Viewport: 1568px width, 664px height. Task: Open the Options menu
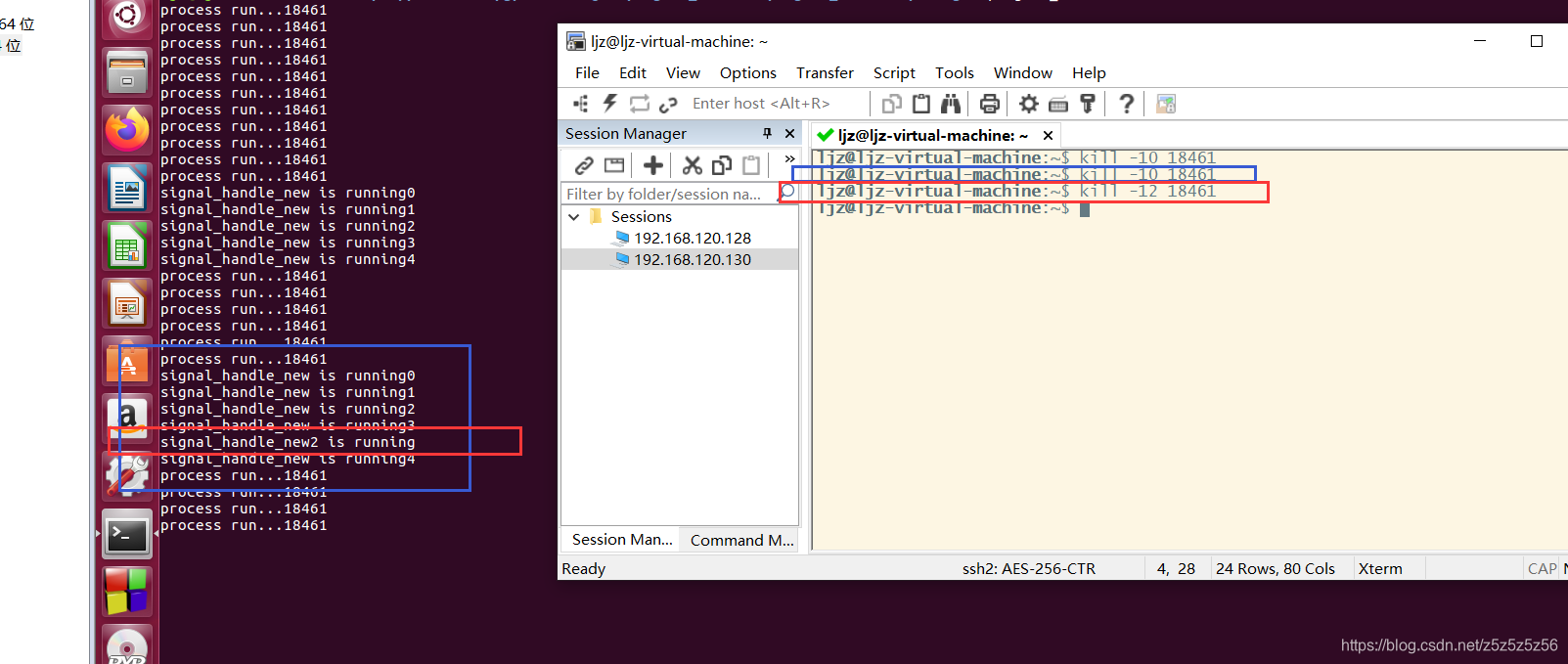(x=748, y=72)
